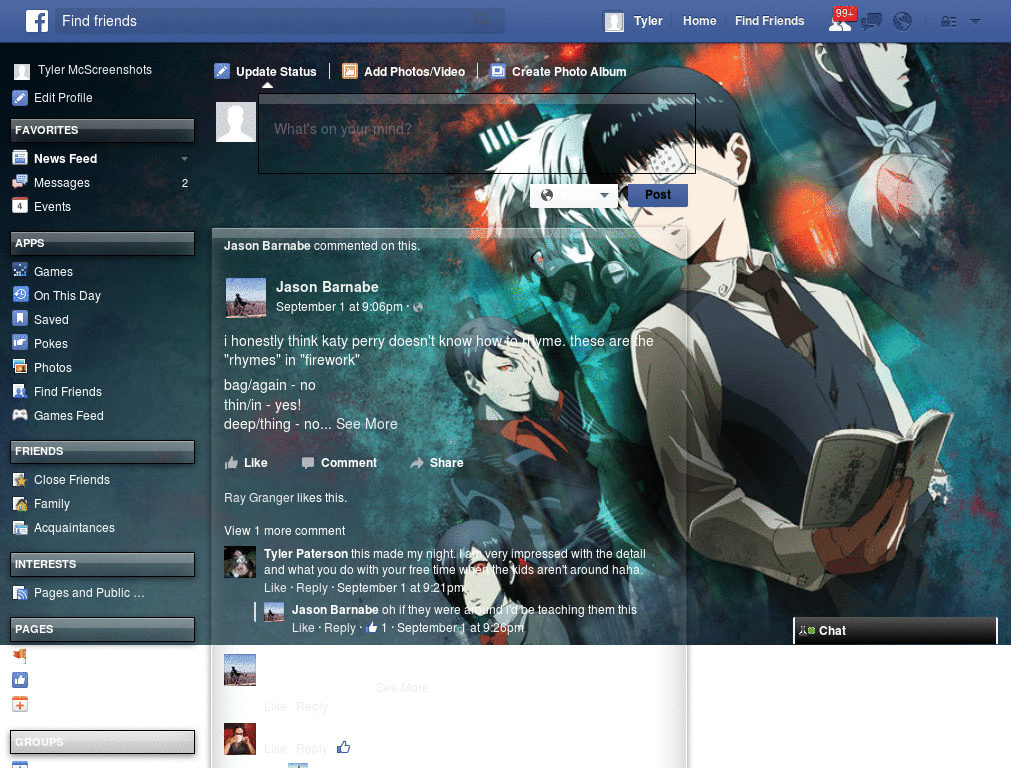Like Jason Barnabe's post

pyautogui.click(x=246, y=463)
